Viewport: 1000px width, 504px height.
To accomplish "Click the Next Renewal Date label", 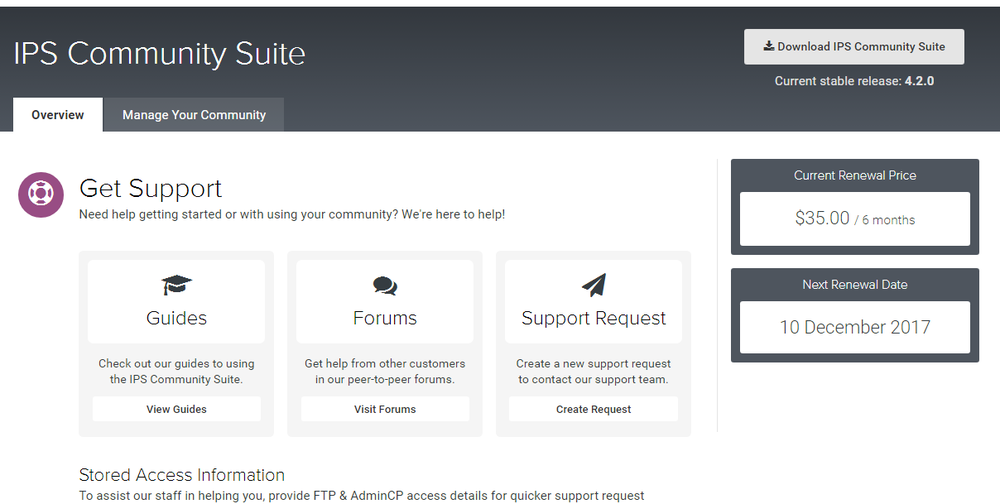I will click(x=854, y=284).
